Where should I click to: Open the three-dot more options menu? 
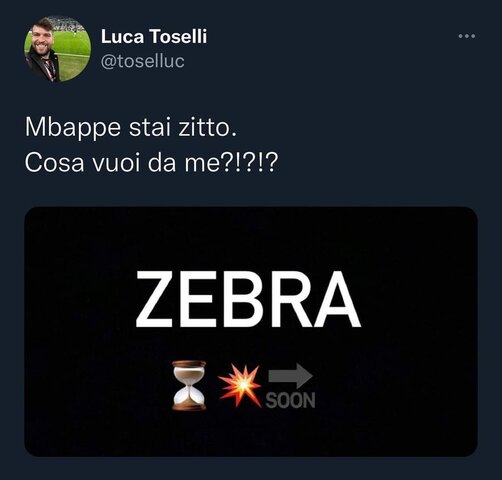pyautogui.click(x=467, y=36)
